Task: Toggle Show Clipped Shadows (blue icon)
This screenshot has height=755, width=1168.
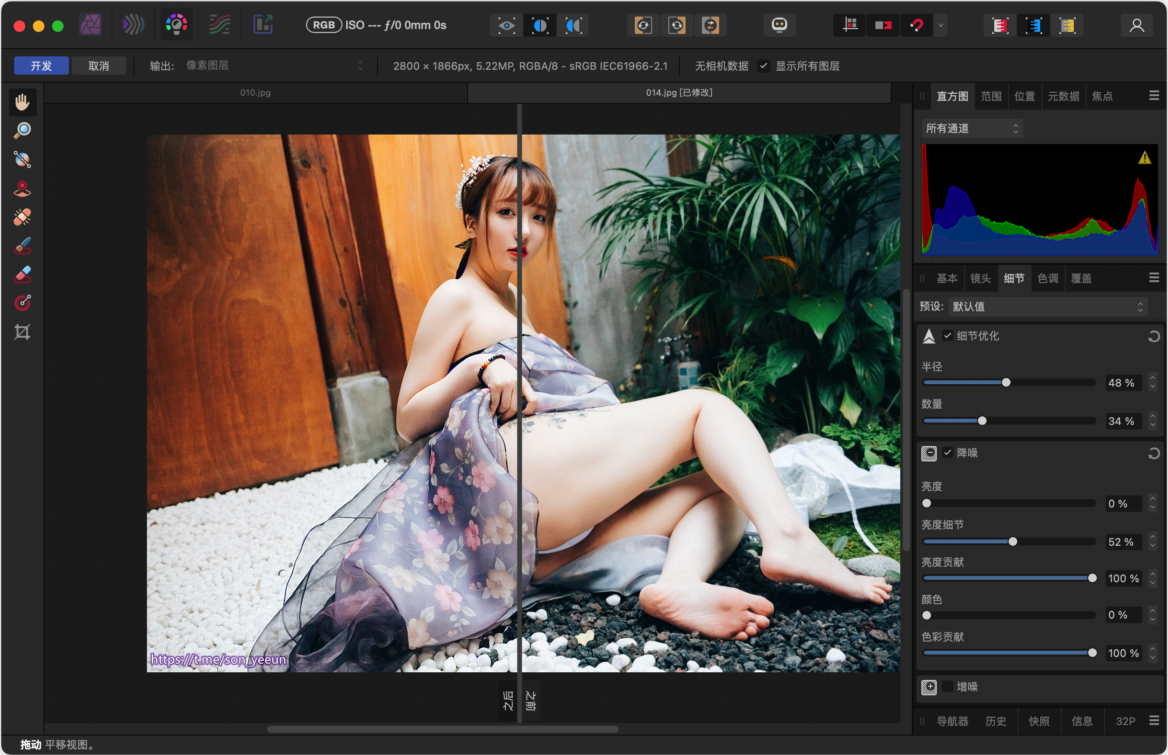Action: (x=1033, y=25)
